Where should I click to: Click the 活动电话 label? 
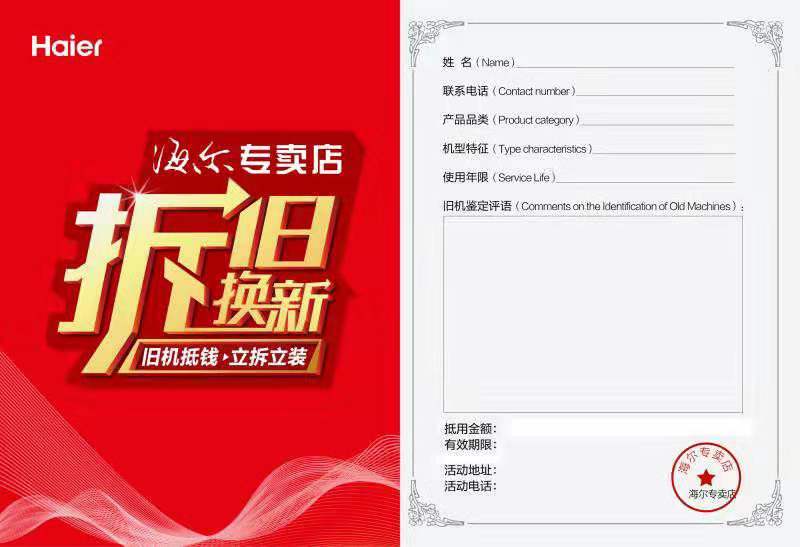pos(470,486)
